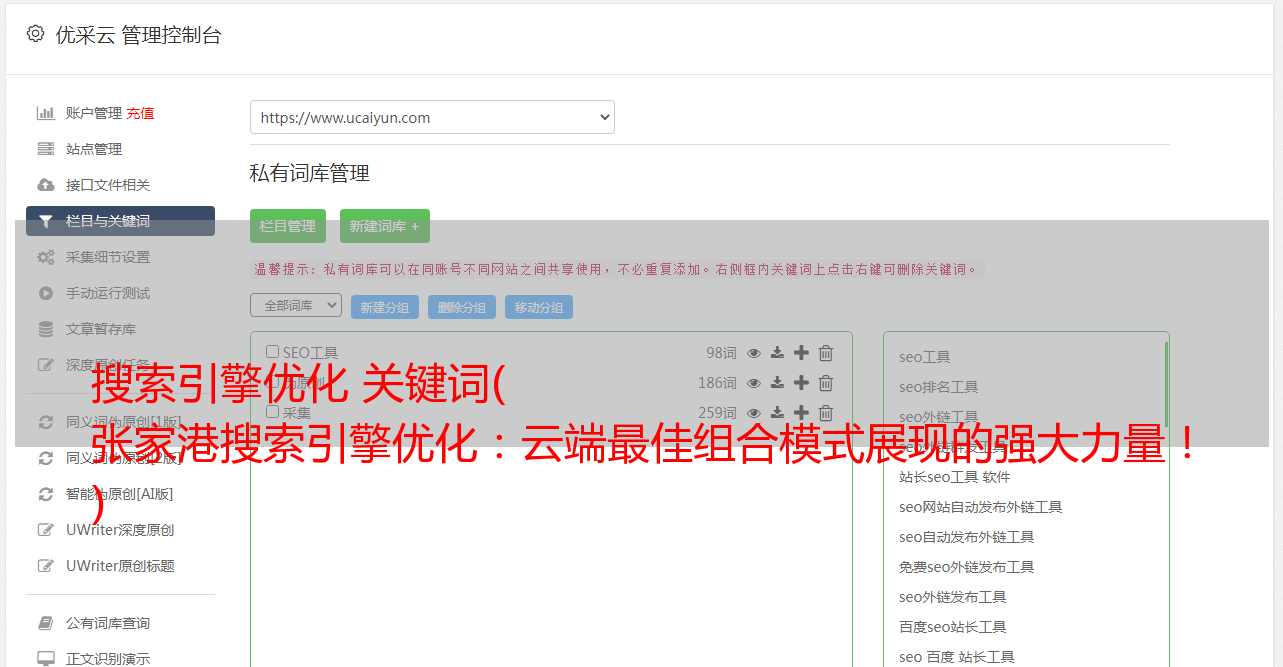Image resolution: width=1283 pixels, height=667 pixels.
Task: Click the database icon next to 文章暂存库
Action: [x=45, y=329]
